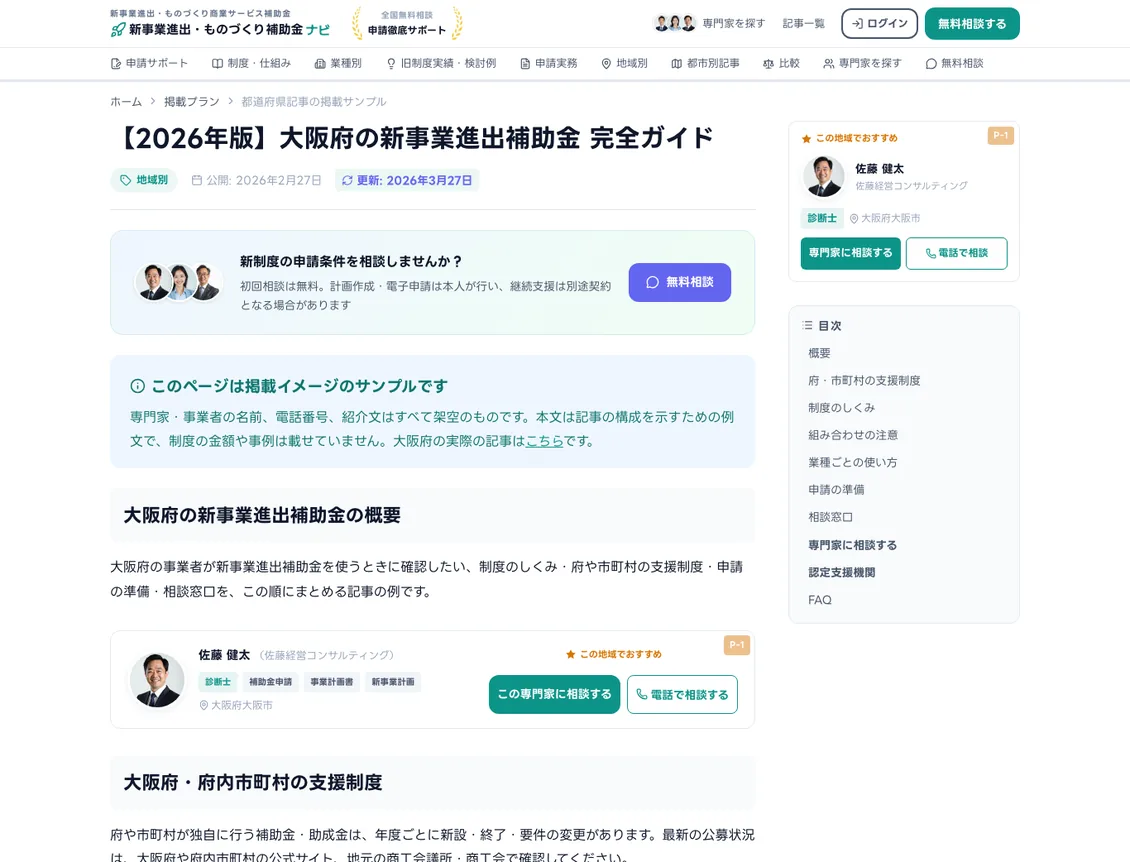Click the calendar icon beside 公開 date

coord(197,180)
